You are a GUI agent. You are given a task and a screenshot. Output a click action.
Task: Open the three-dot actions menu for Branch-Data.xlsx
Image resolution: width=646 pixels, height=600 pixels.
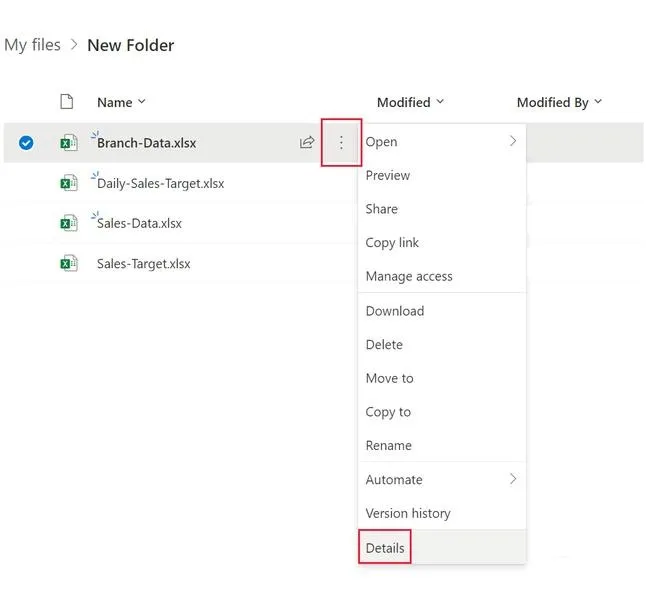coord(341,143)
